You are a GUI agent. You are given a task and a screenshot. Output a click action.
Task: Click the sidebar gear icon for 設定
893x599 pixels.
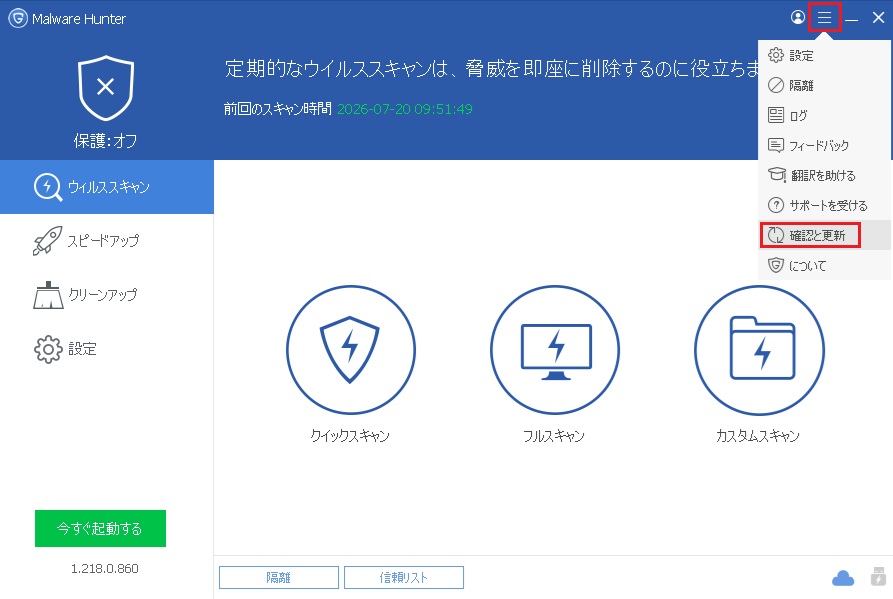[x=48, y=349]
